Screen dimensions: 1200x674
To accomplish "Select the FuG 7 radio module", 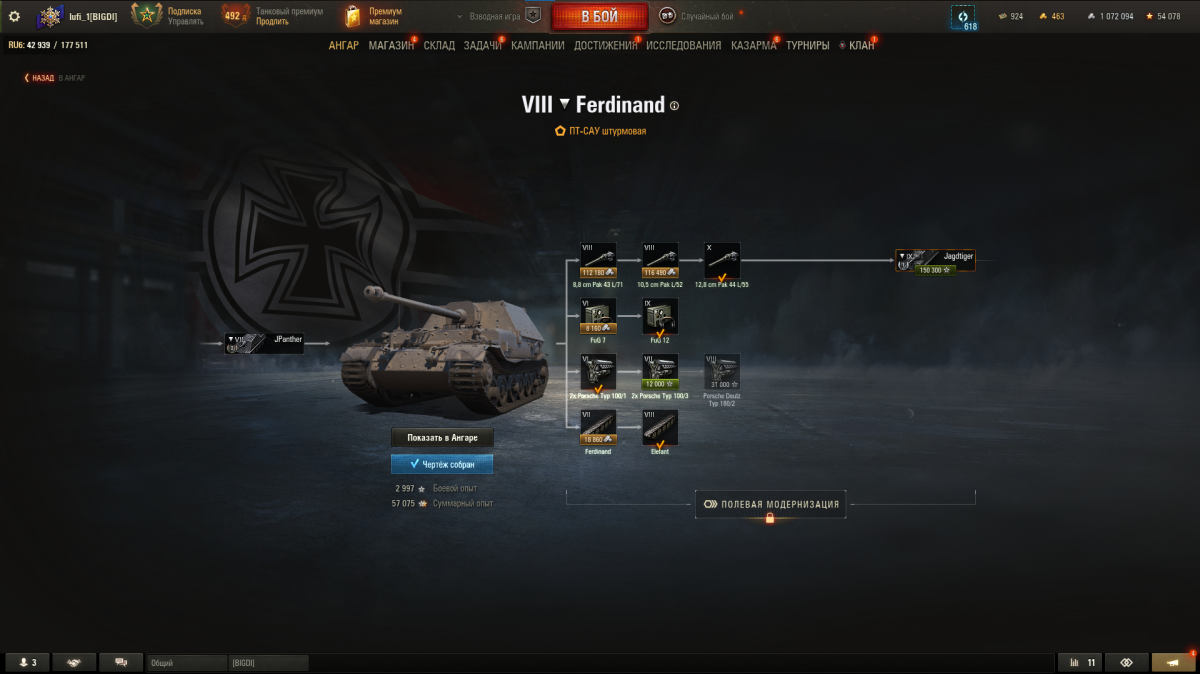I will [598, 316].
